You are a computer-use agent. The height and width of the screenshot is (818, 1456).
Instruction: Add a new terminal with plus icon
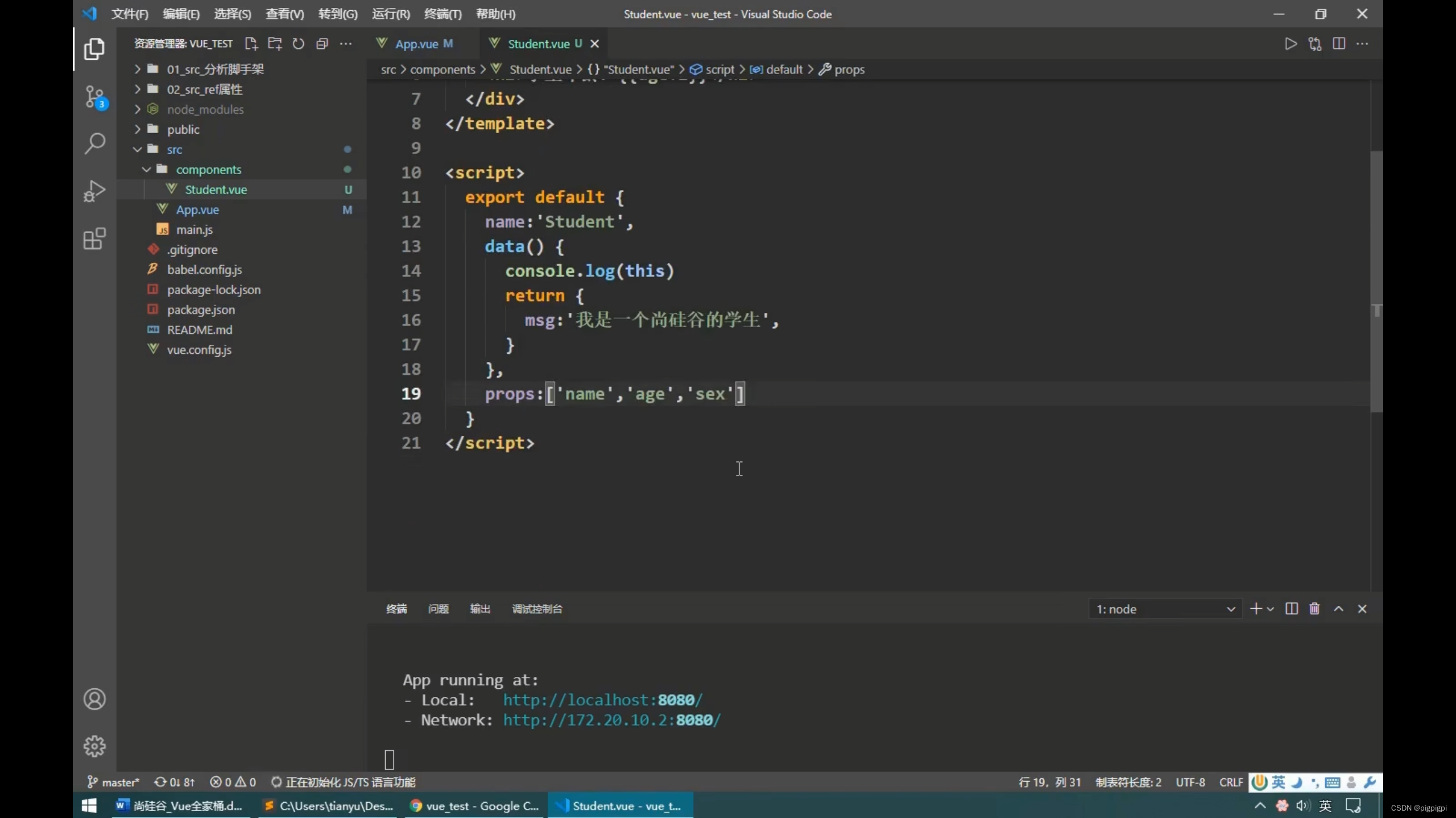[x=1256, y=609]
